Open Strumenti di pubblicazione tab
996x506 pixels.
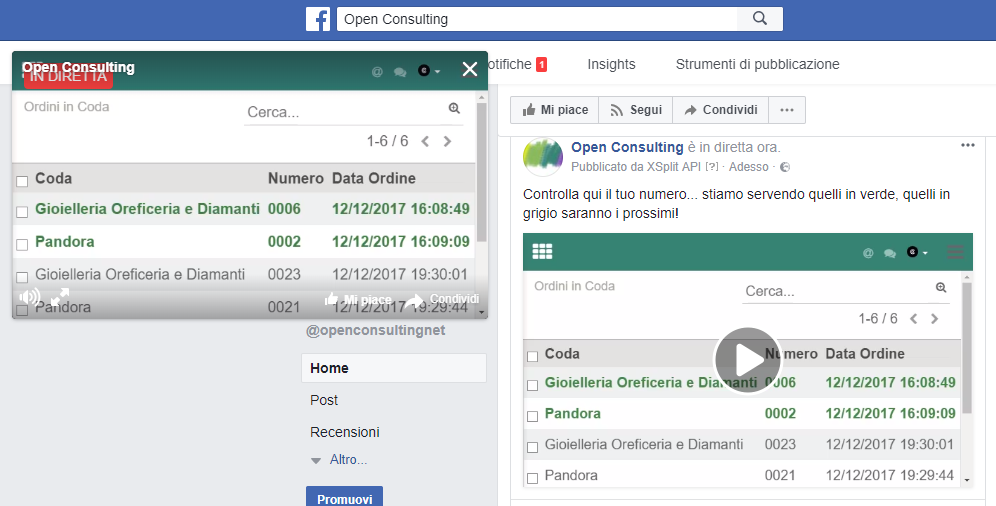click(x=757, y=64)
